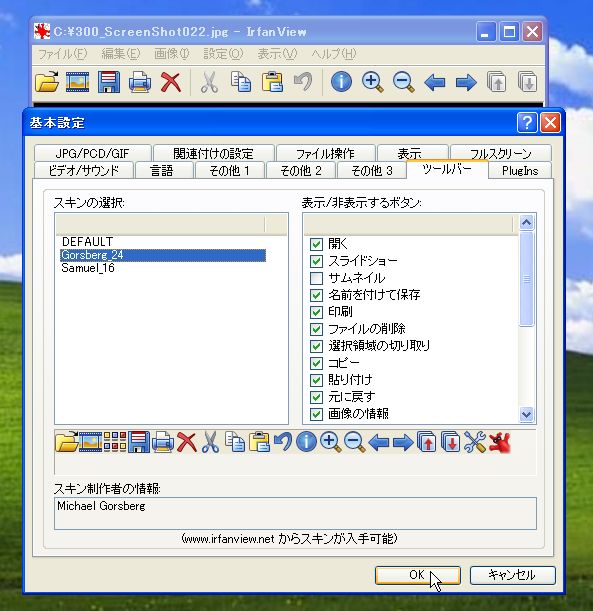
Task: Click the printer icon in main toolbar
Action: click(139, 82)
